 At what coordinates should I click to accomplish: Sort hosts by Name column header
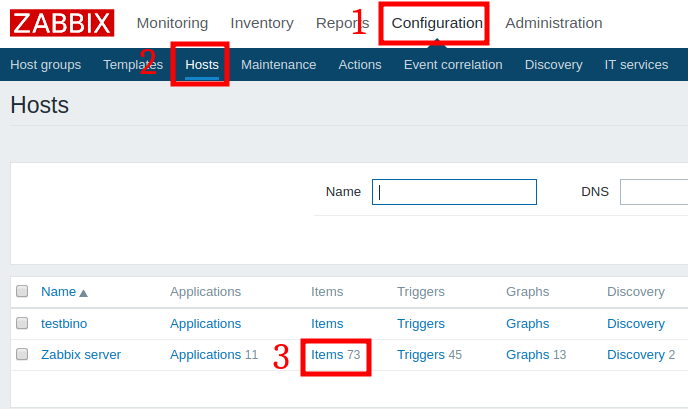(x=58, y=292)
